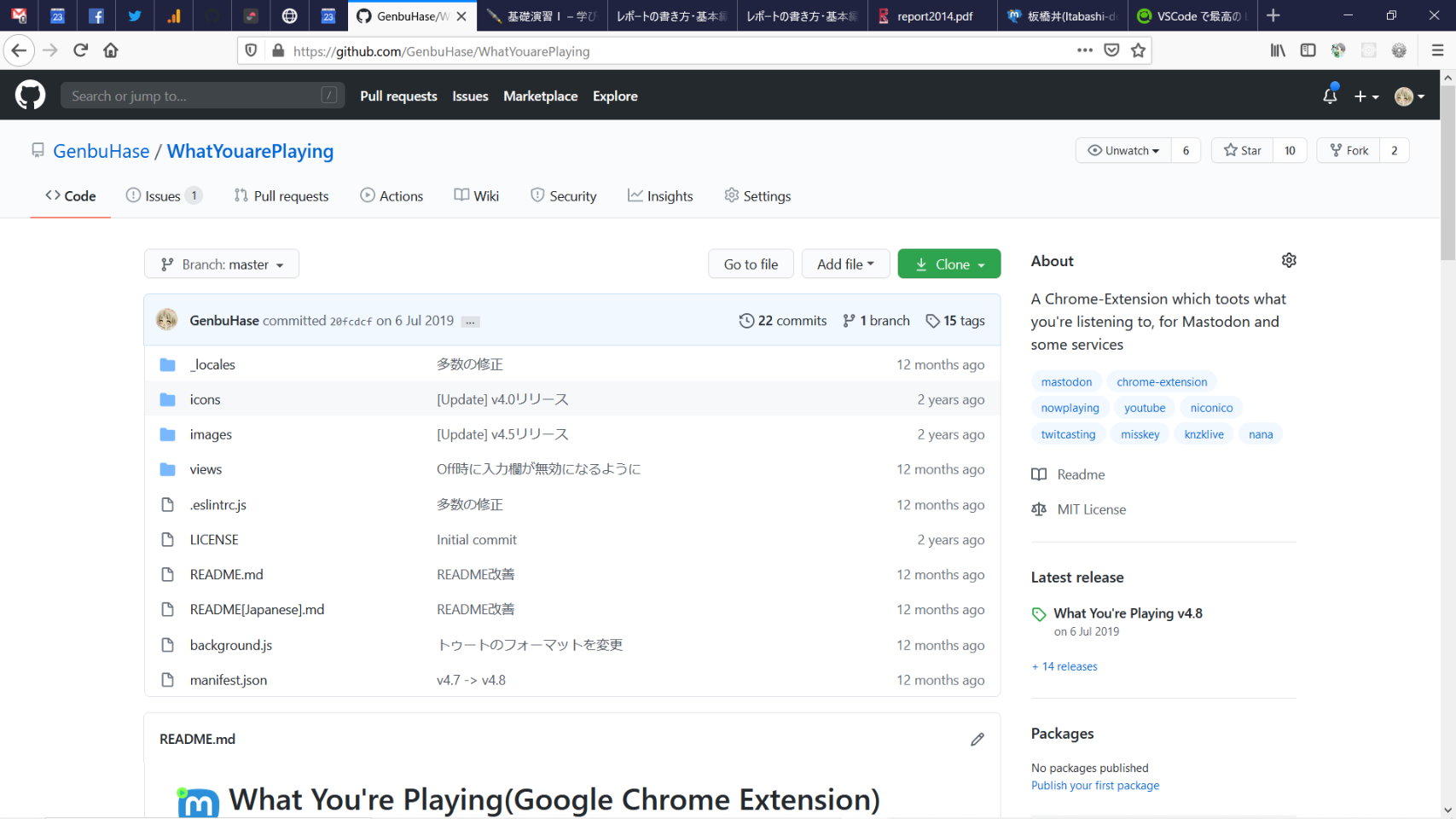This screenshot has height=819, width=1456.
Task: Toggle the Unwatch repository button
Action: tap(1123, 151)
